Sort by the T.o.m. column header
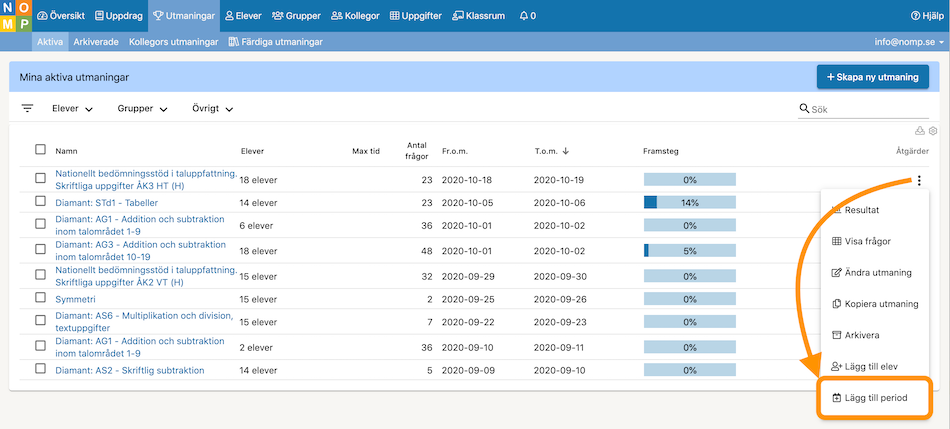Screen dimensions: 950x429 point(551,151)
